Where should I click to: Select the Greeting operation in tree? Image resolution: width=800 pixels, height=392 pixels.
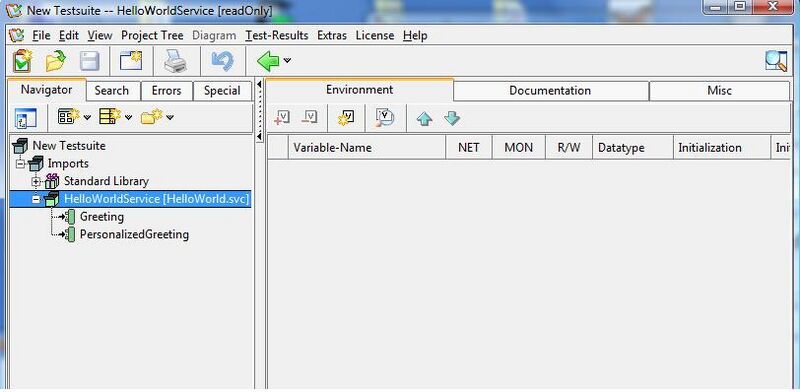pyautogui.click(x=102, y=217)
